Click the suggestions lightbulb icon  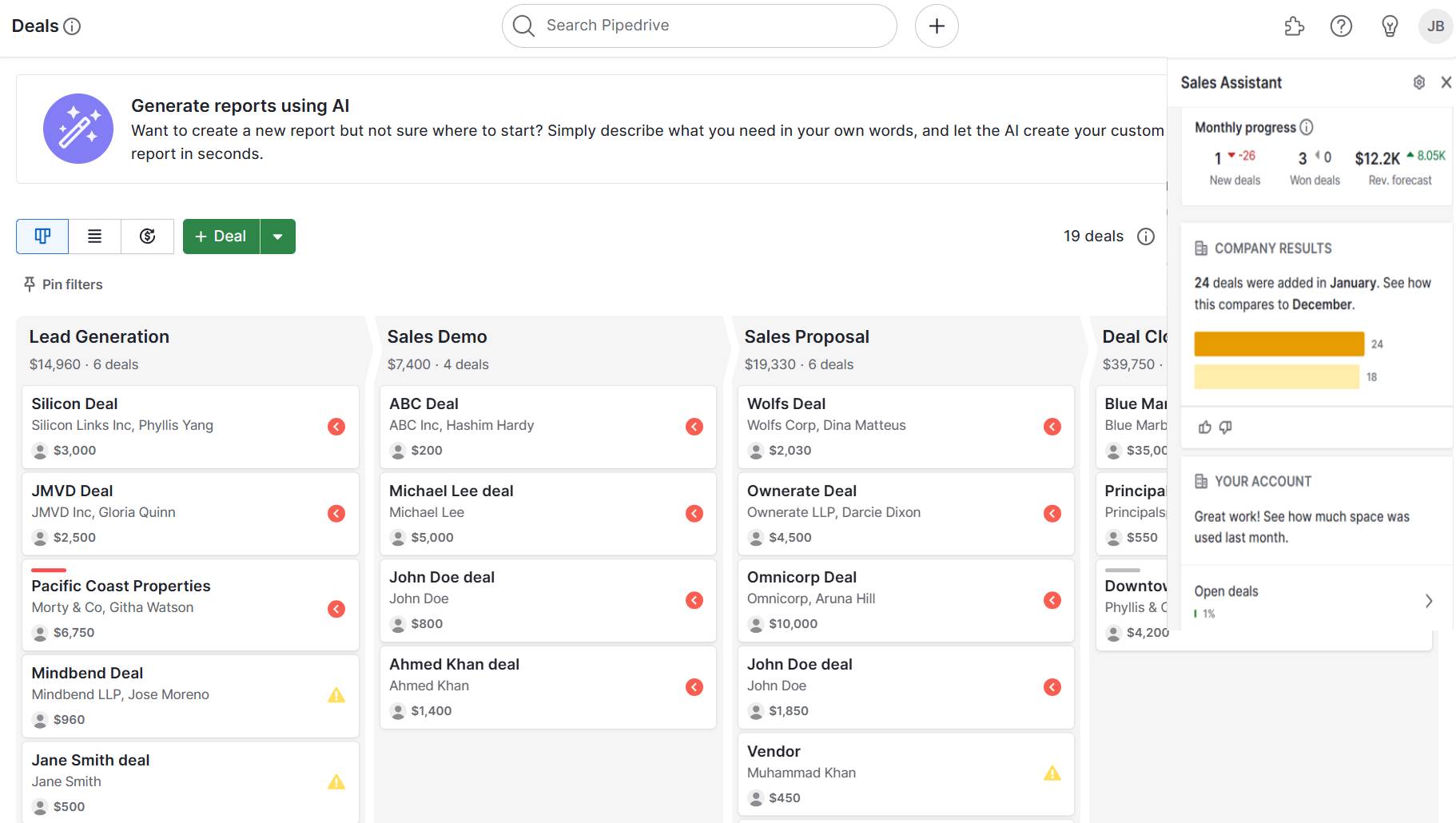(1388, 26)
